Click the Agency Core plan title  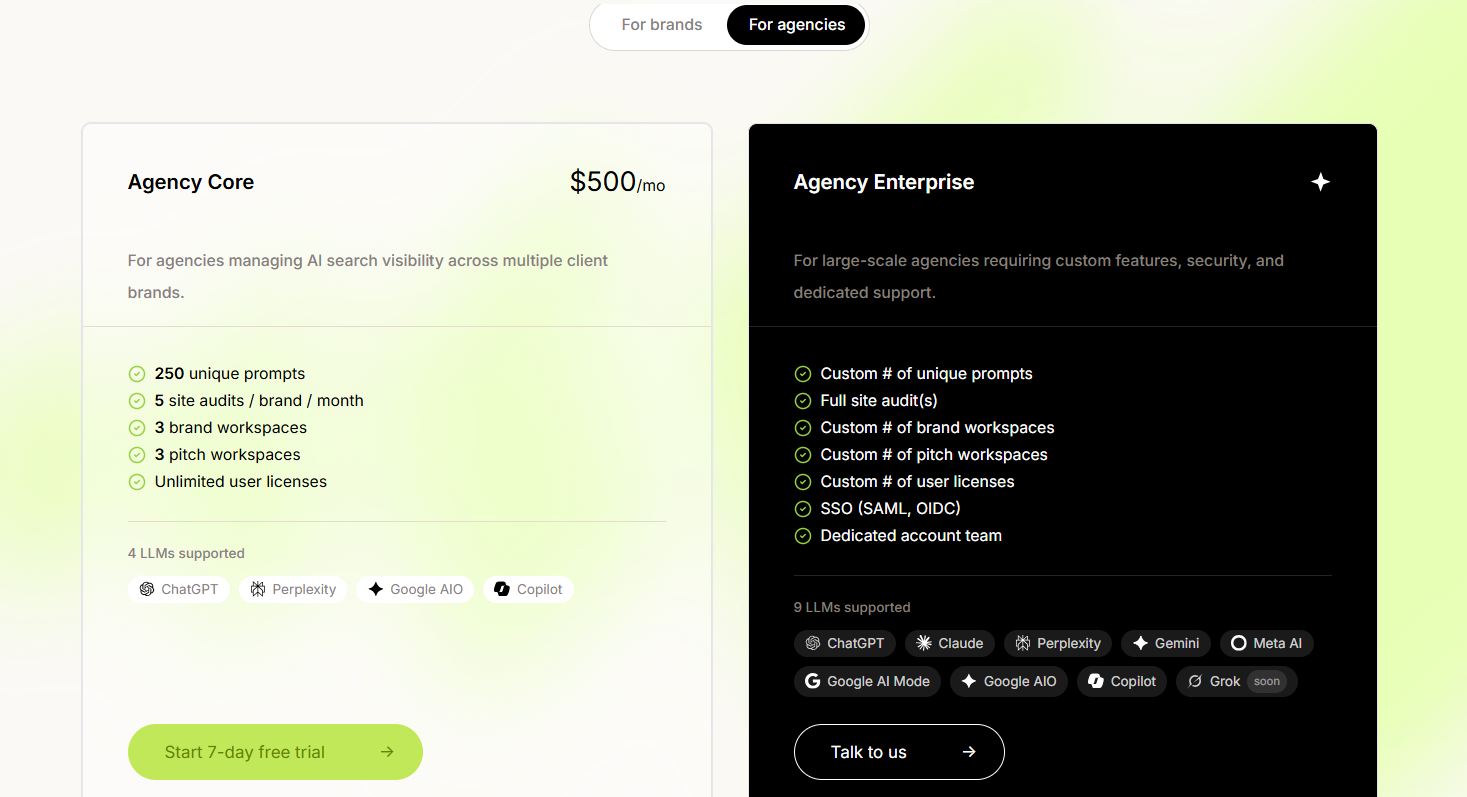click(191, 182)
